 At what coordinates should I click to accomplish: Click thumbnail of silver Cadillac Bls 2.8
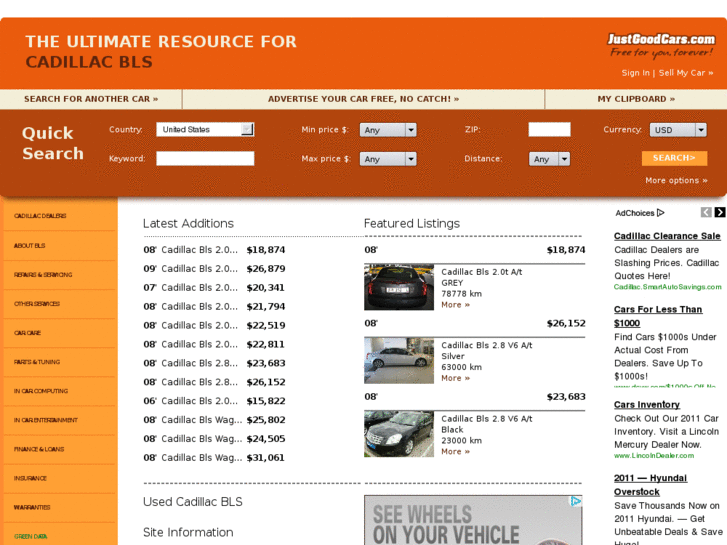tap(399, 360)
